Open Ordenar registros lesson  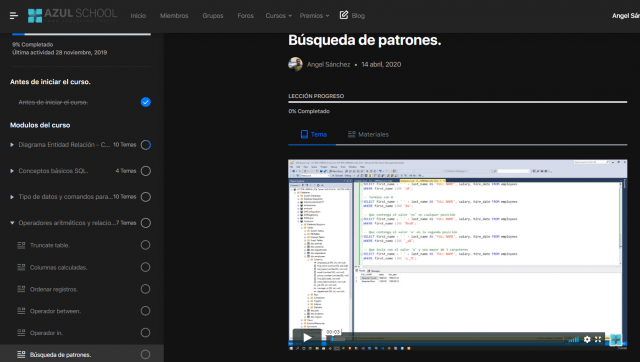click(54, 289)
